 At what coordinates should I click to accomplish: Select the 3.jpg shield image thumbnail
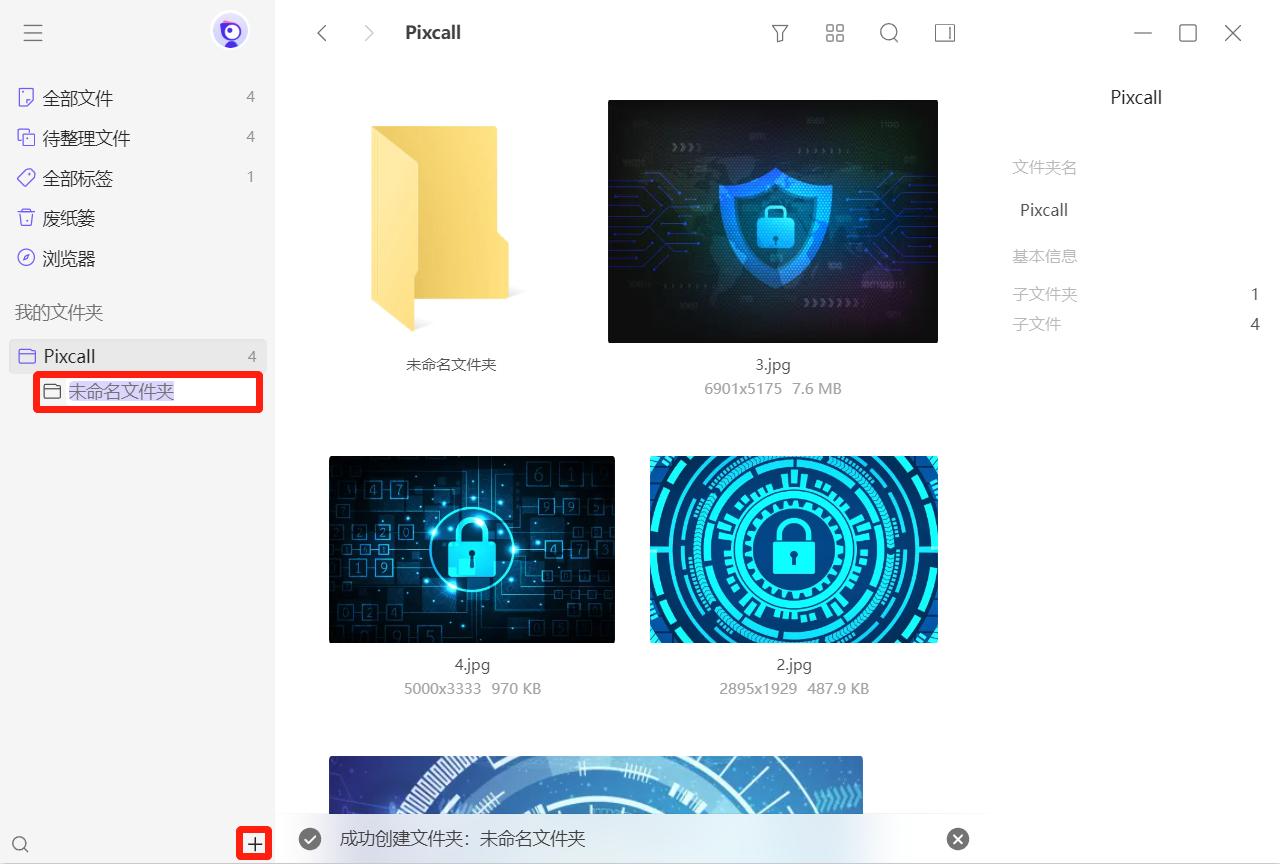pos(773,221)
